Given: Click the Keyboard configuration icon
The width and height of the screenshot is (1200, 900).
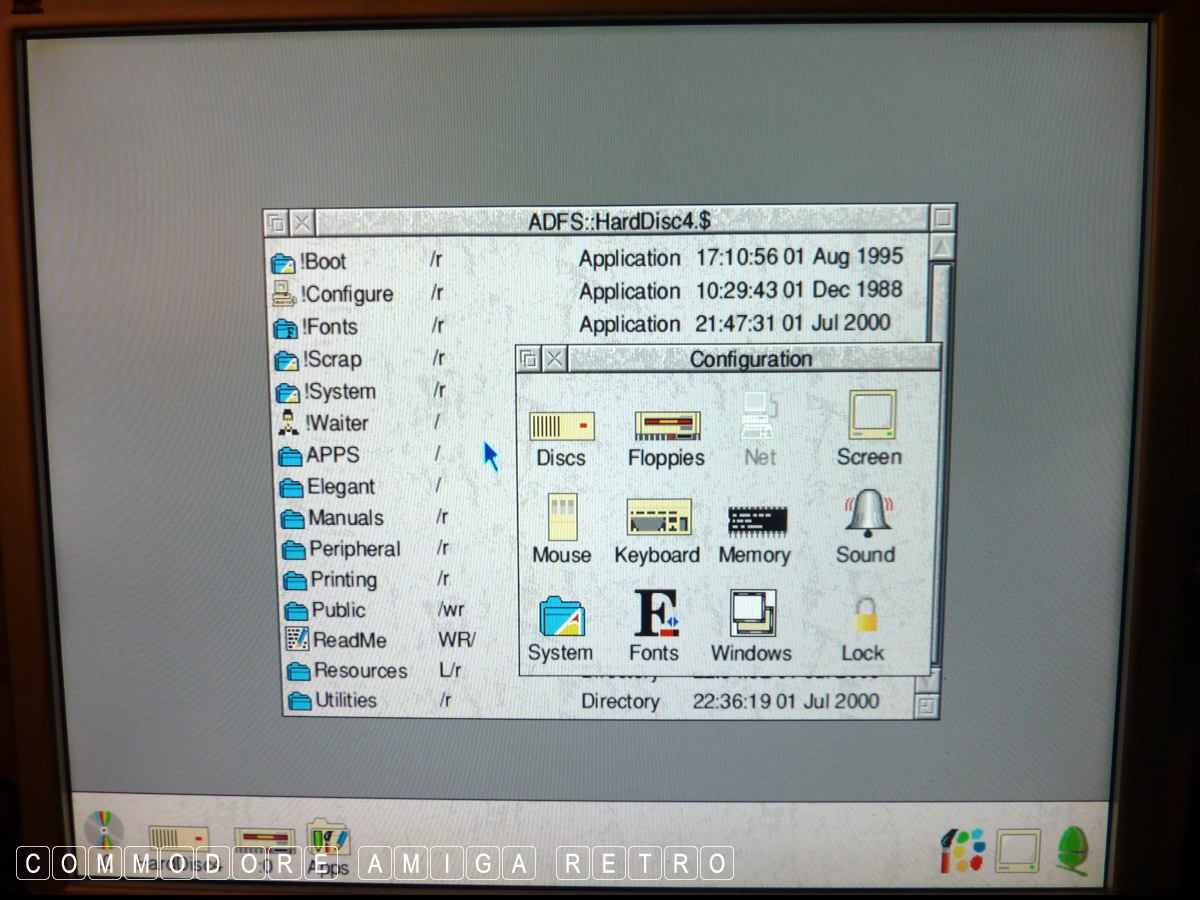Looking at the screenshot, I should pyautogui.click(x=658, y=520).
